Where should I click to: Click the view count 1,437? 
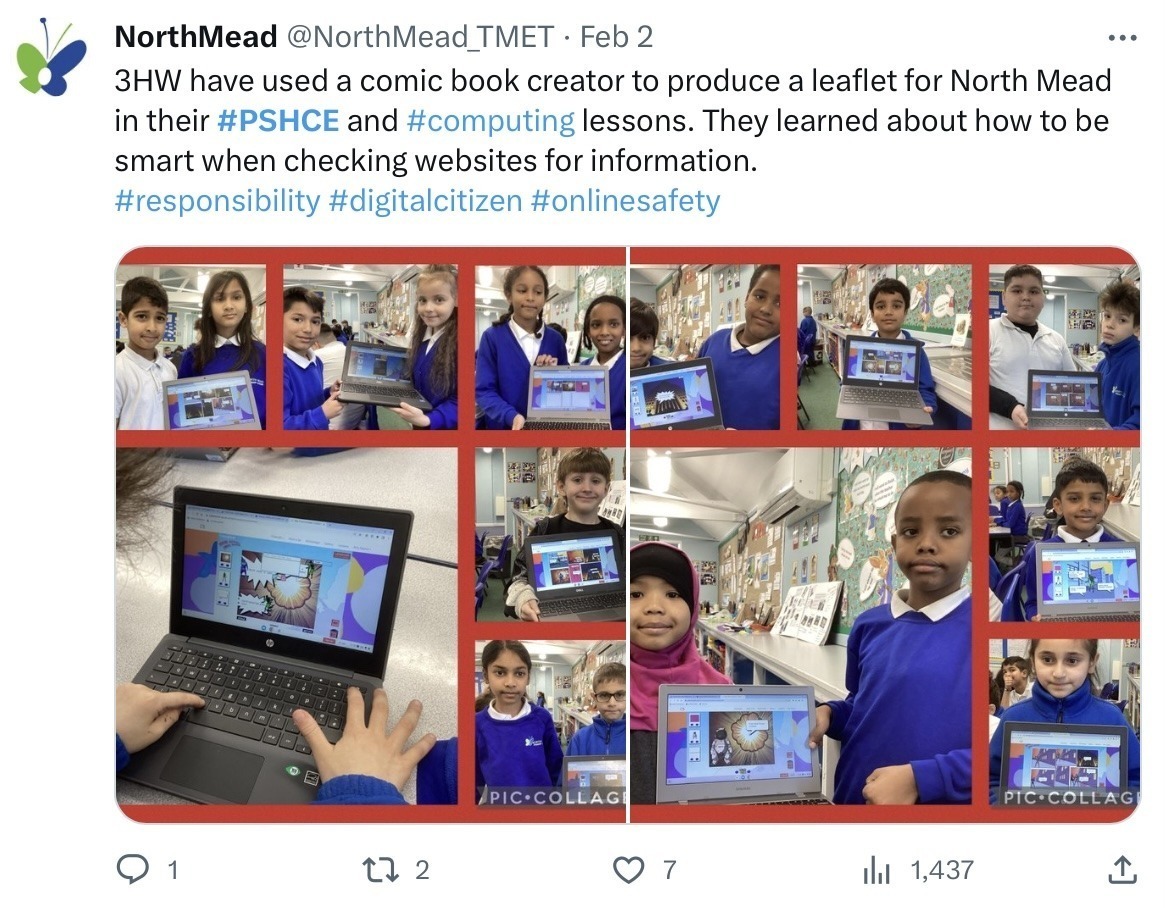point(941,869)
